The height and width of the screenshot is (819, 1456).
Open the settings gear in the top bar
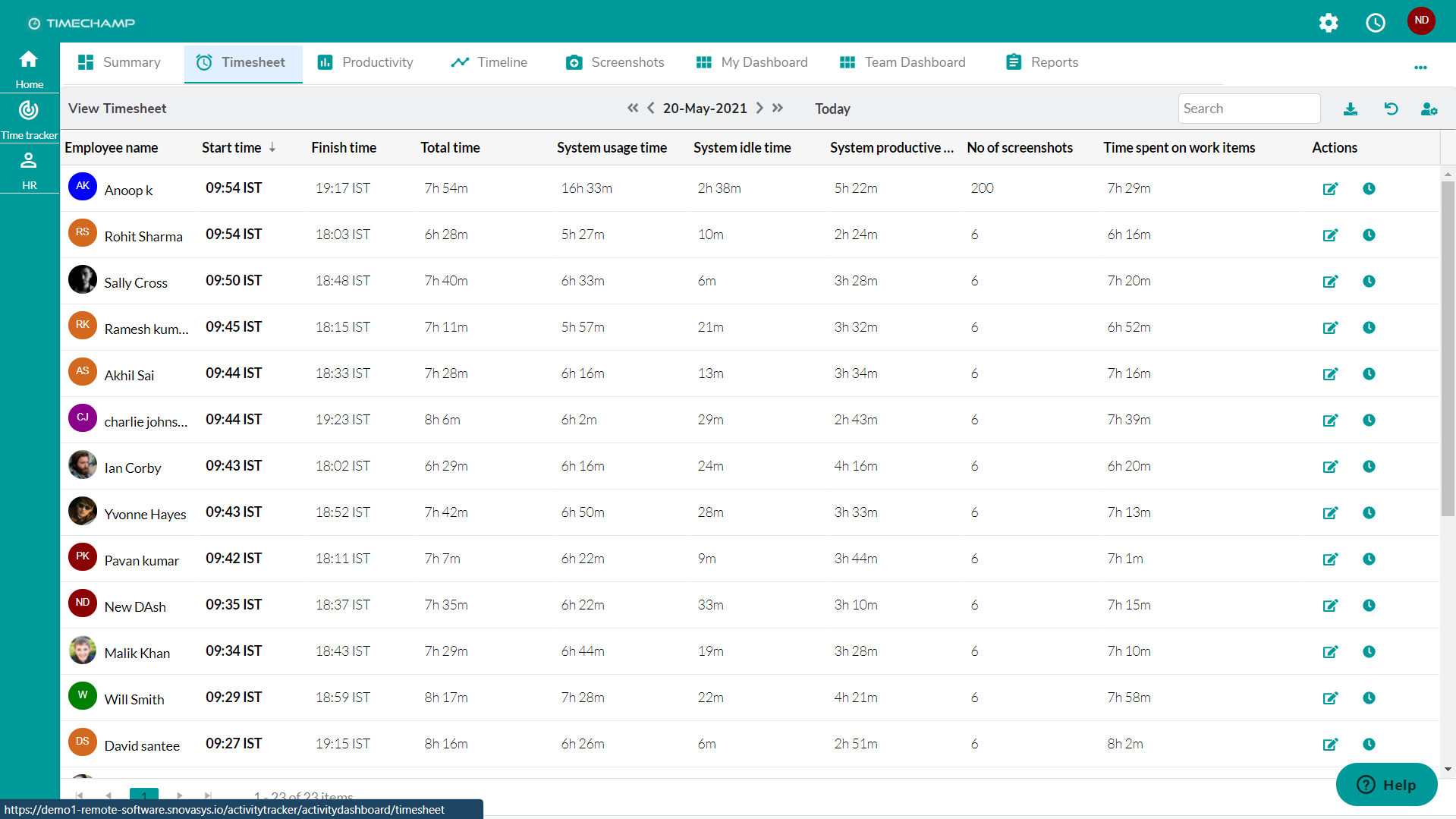coord(1329,22)
